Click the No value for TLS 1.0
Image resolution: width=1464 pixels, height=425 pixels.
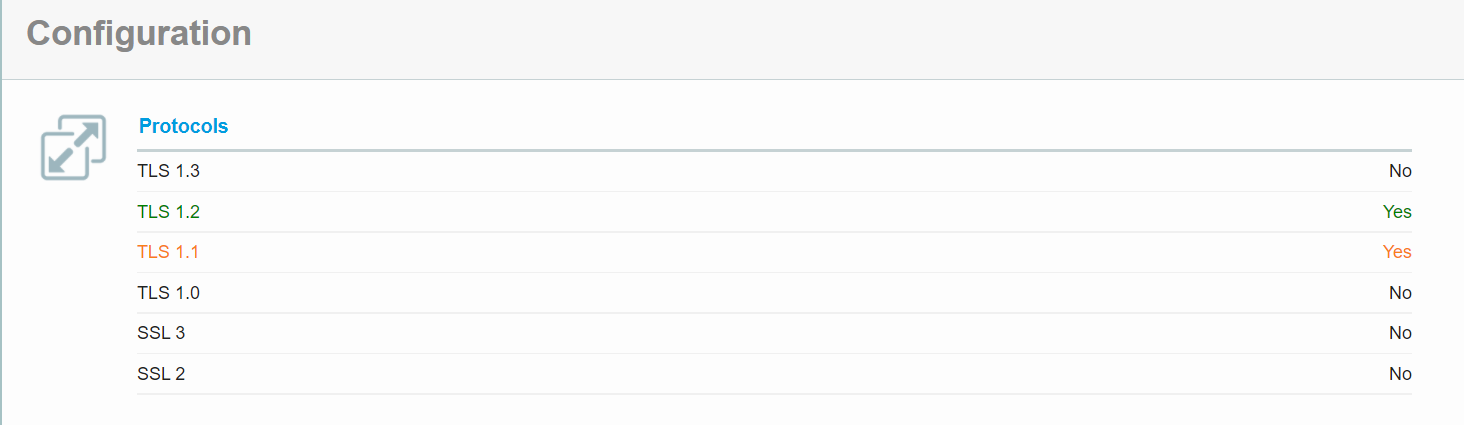(x=1400, y=293)
